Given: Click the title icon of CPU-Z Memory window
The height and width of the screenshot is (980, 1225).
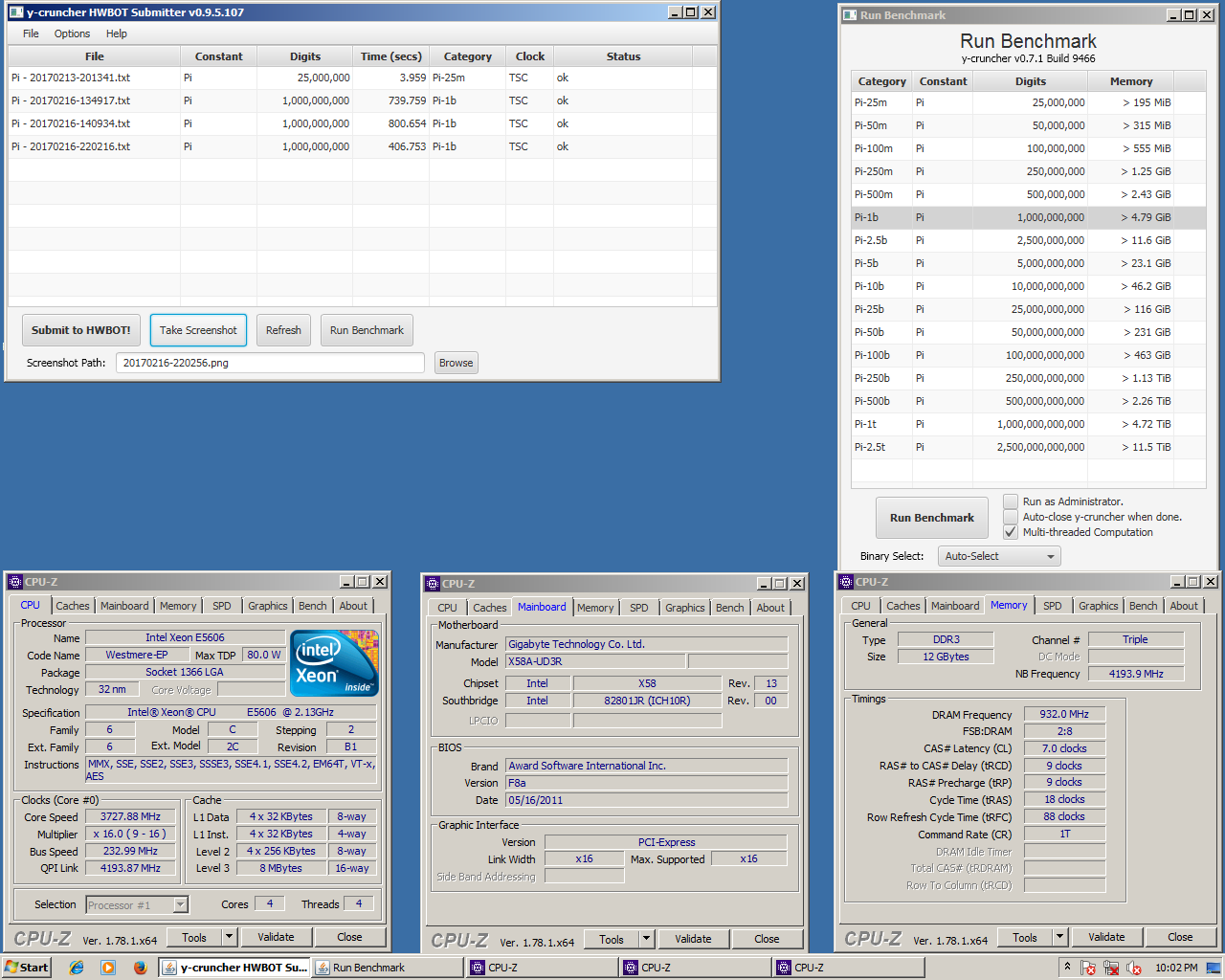Looking at the screenshot, I should 846,582.
